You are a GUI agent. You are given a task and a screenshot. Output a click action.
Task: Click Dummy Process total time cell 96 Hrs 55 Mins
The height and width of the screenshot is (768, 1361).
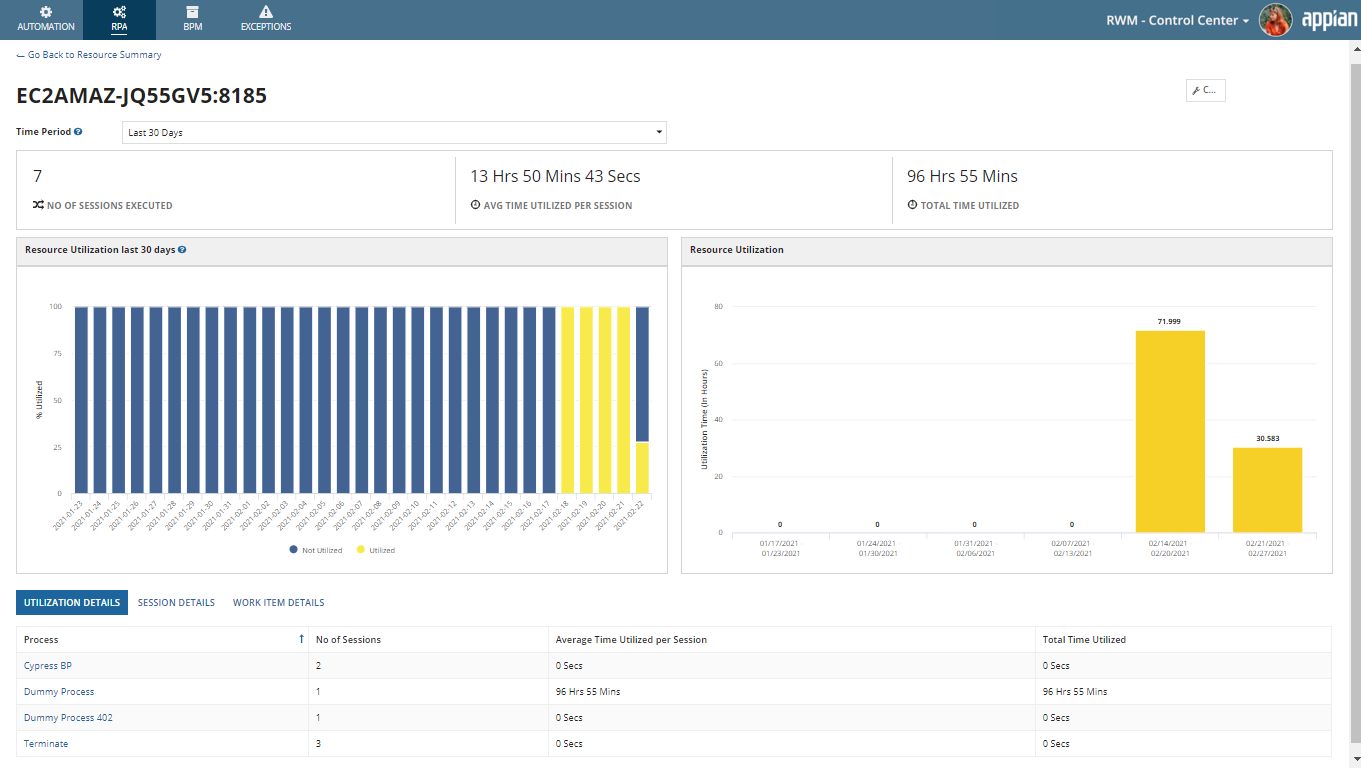tap(1074, 691)
